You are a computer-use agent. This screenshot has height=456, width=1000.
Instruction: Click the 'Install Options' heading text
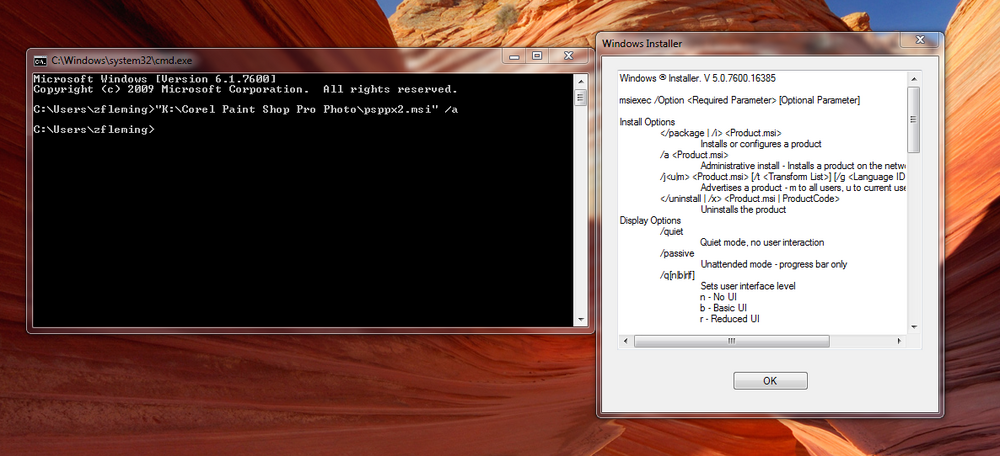pos(647,122)
